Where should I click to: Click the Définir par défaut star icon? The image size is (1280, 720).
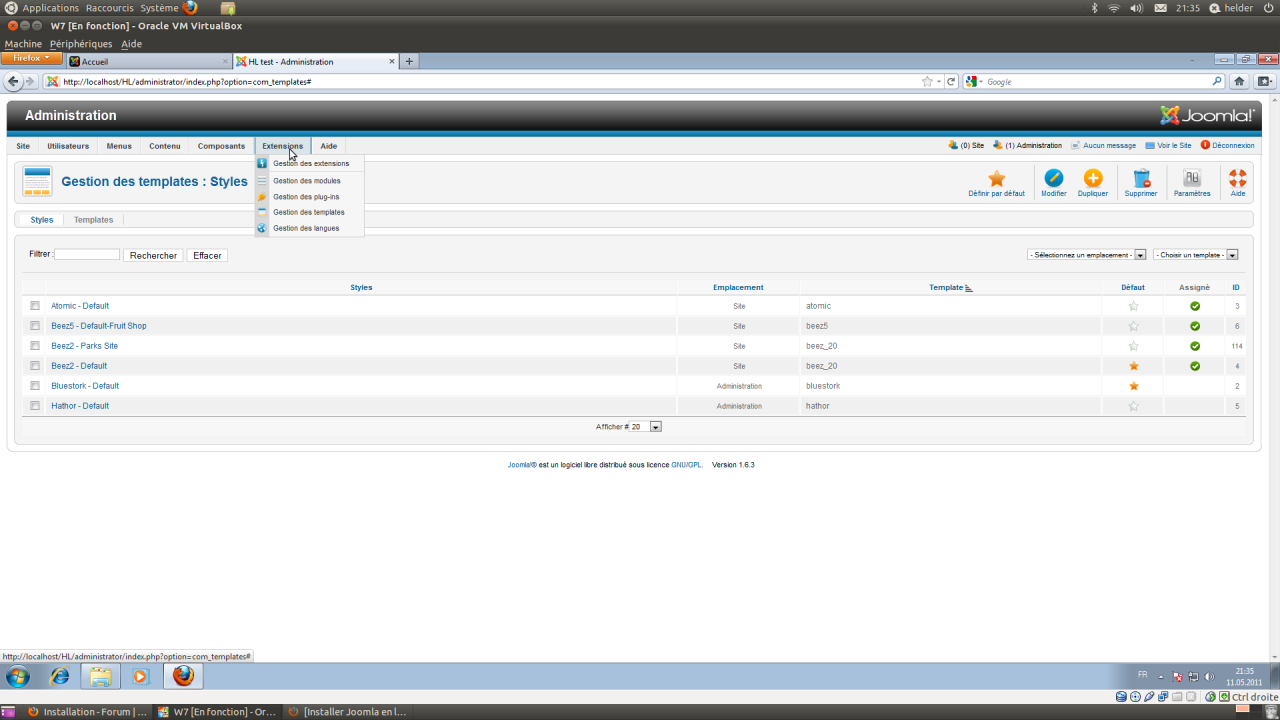(x=996, y=179)
